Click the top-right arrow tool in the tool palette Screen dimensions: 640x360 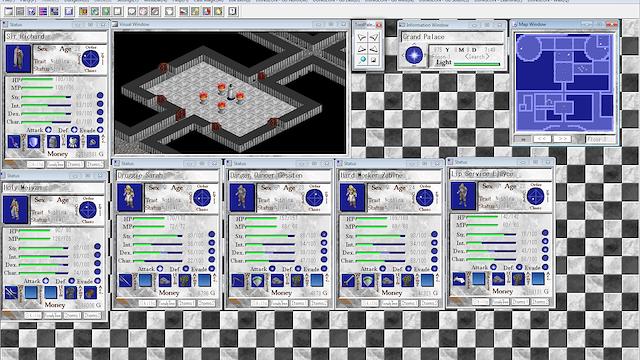pyautogui.click(x=374, y=38)
